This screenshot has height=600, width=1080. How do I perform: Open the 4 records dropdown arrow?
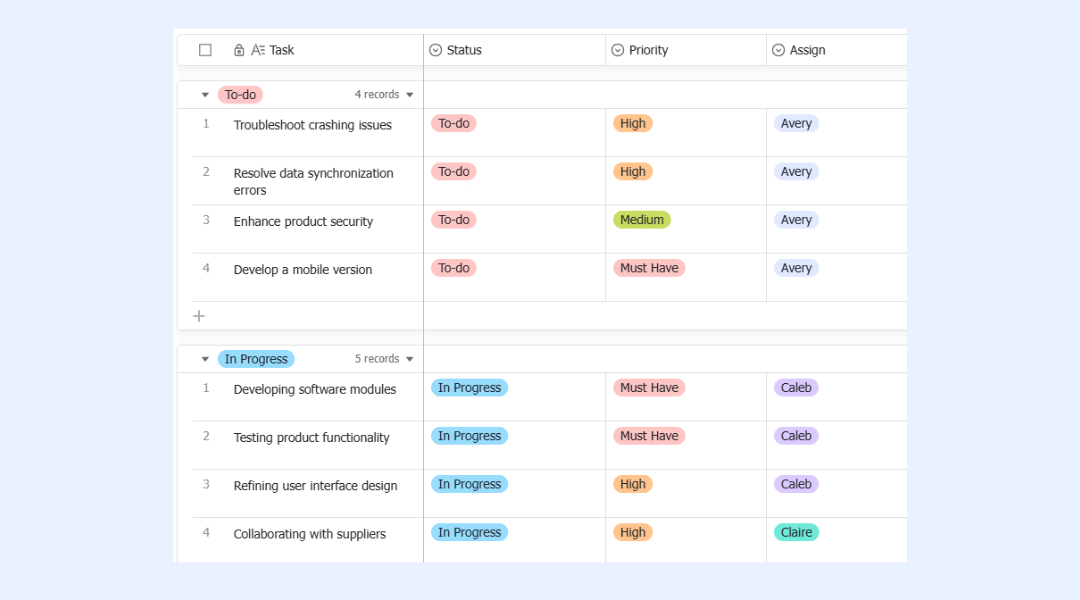(410, 95)
